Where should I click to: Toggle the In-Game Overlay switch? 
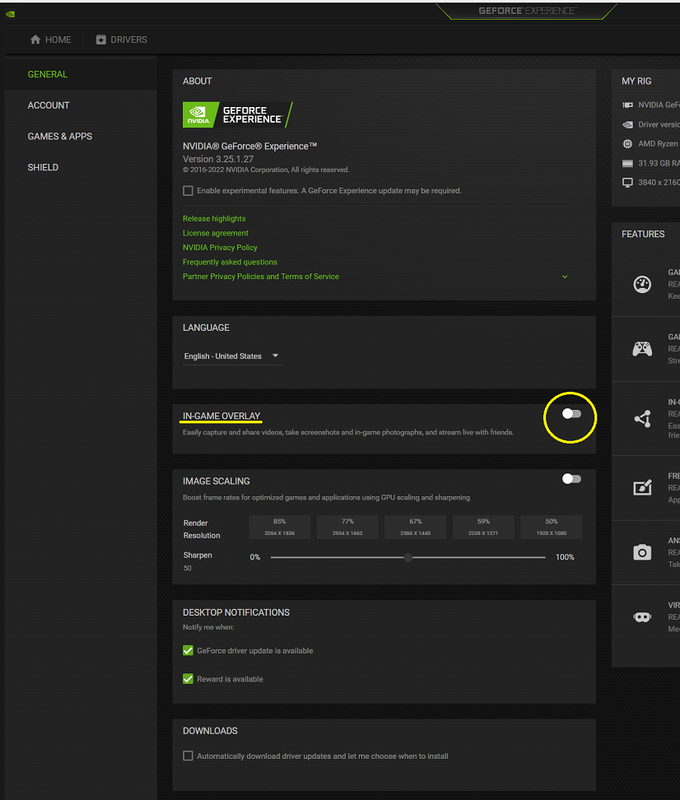[x=571, y=414]
